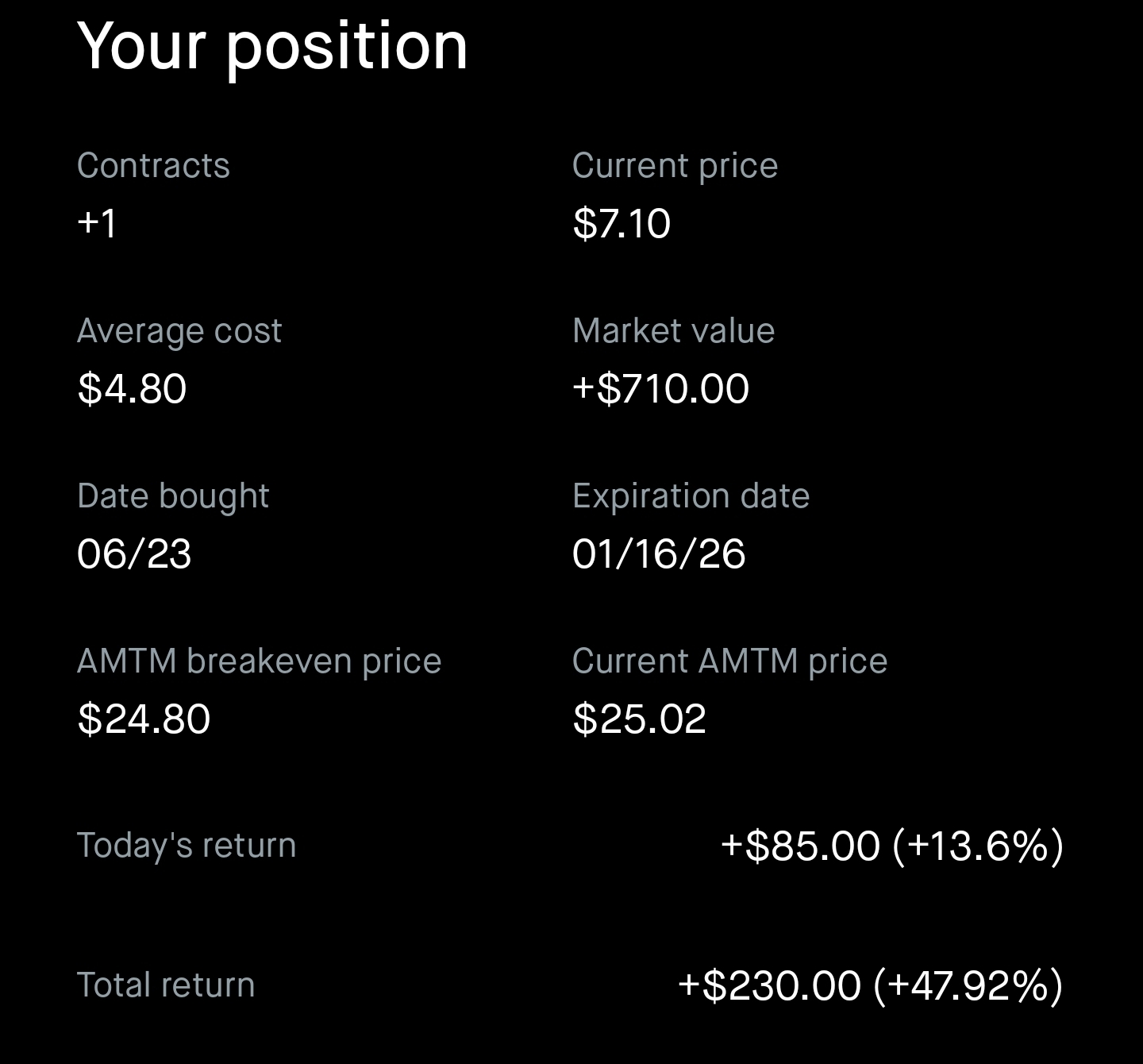The image size is (1143, 1064).
Task: Tap the Market value label
Action: 673,330
